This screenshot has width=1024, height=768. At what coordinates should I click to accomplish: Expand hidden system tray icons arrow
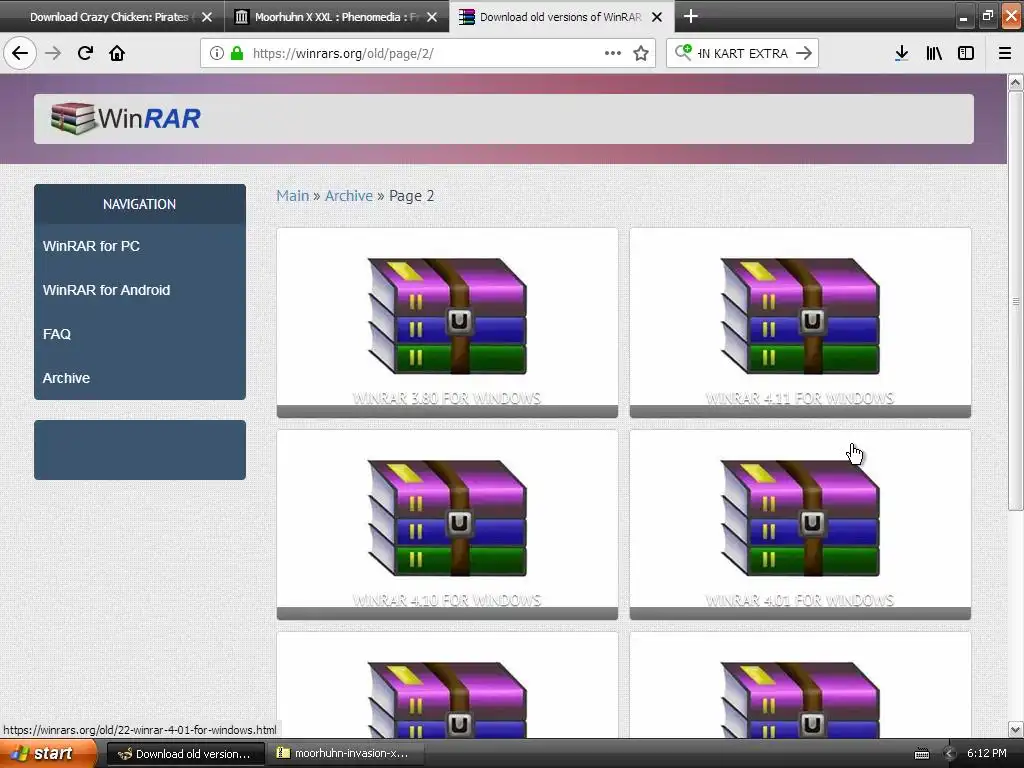pos(950,754)
